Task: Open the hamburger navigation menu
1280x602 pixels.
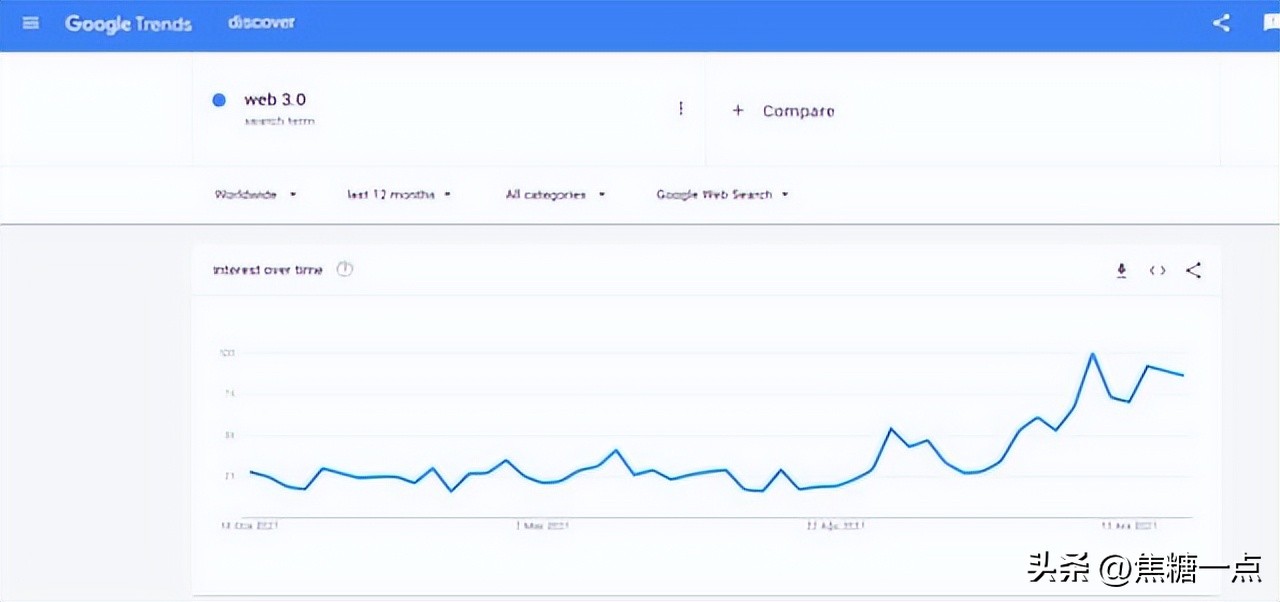Action: click(31, 23)
